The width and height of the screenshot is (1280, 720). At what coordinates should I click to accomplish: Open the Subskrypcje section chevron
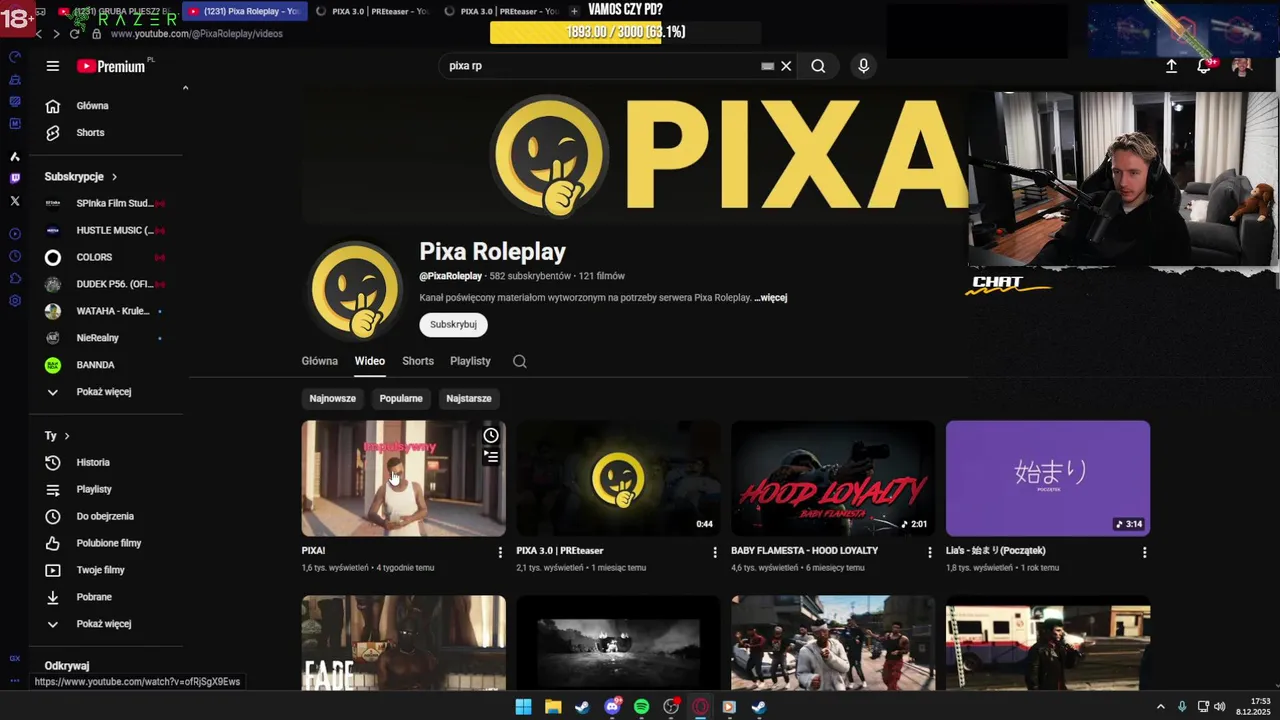(114, 177)
